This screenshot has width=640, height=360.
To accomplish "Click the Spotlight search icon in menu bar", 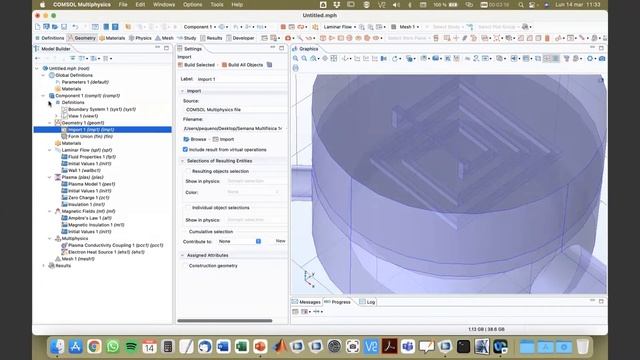I will 521,4.
